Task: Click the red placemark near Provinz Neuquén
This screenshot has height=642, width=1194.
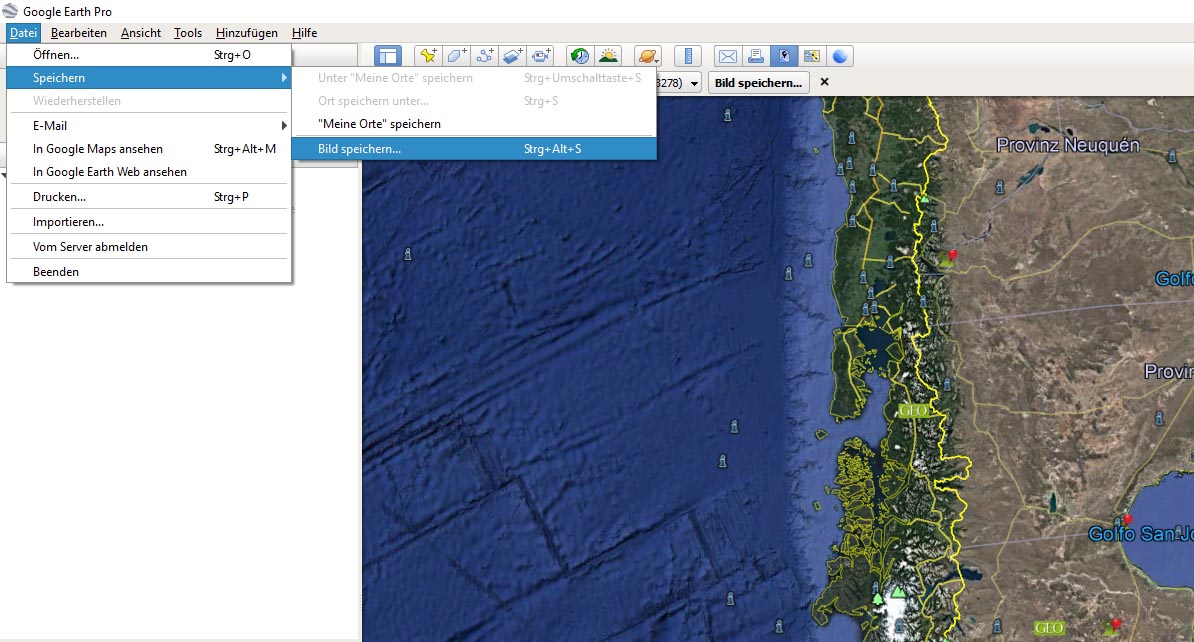Action: point(952,255)
